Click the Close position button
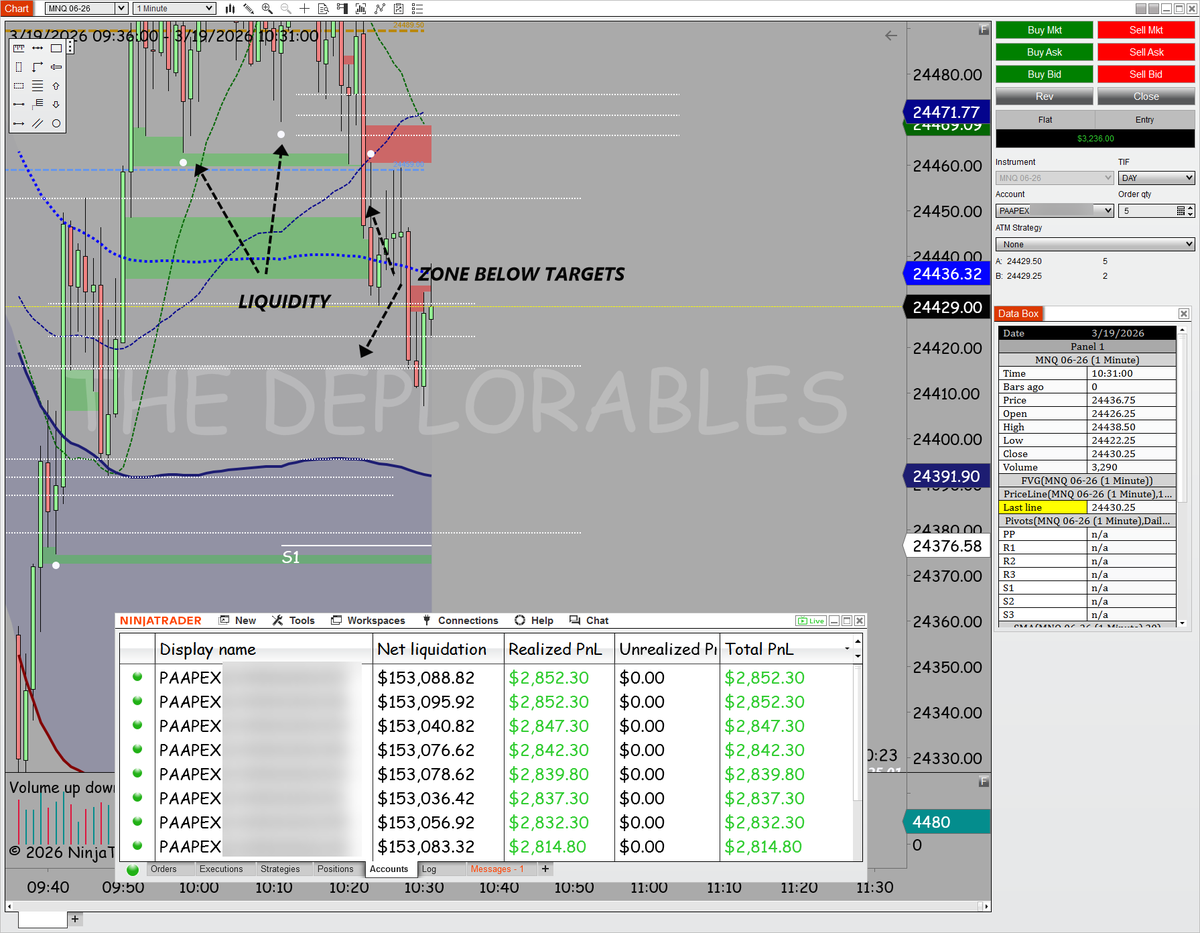 [1146, 96]
